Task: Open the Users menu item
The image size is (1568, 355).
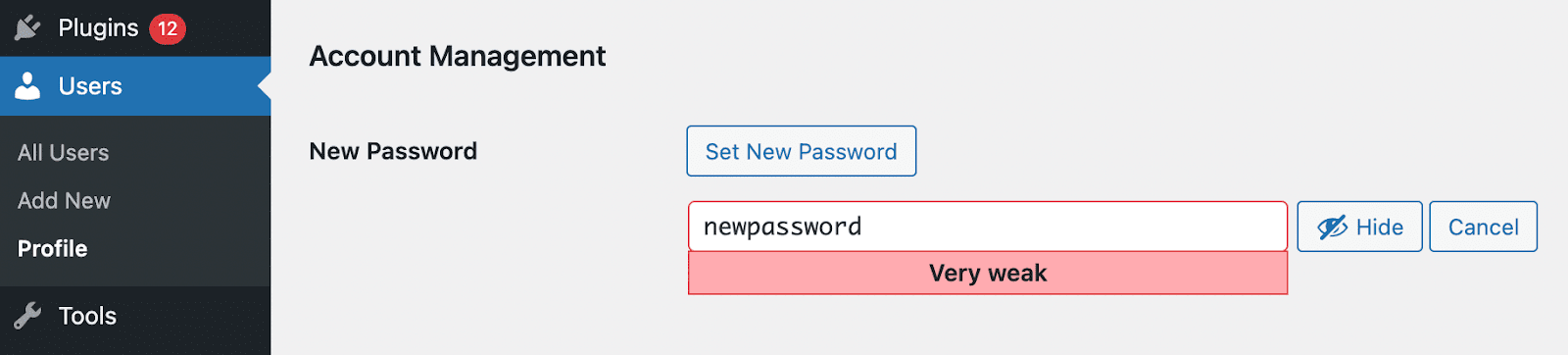Action: [x=135, y=86]
